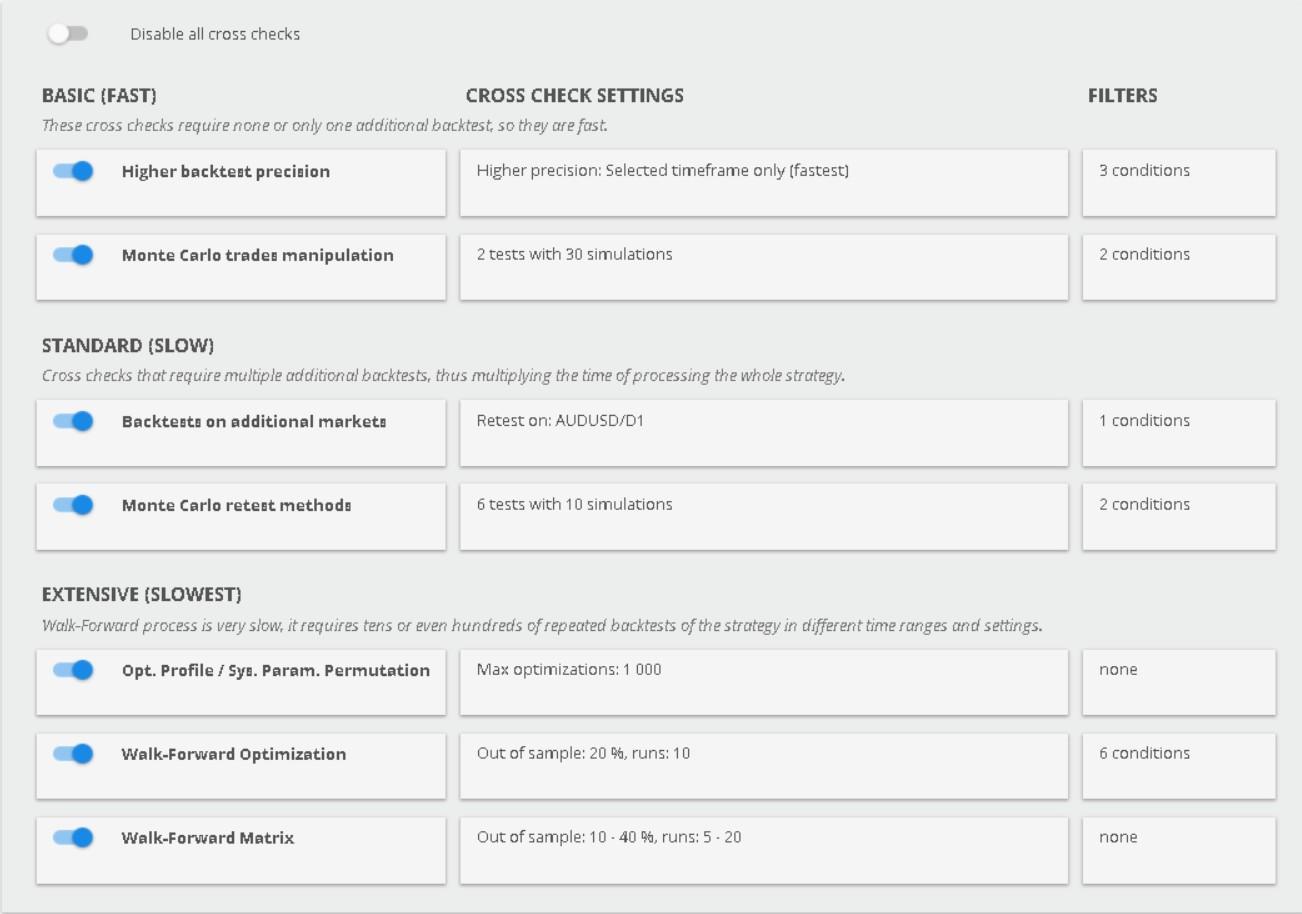Open the 1 conditions filter for additional markets
Screen dimensions: 1302x914
point(1178,432)
